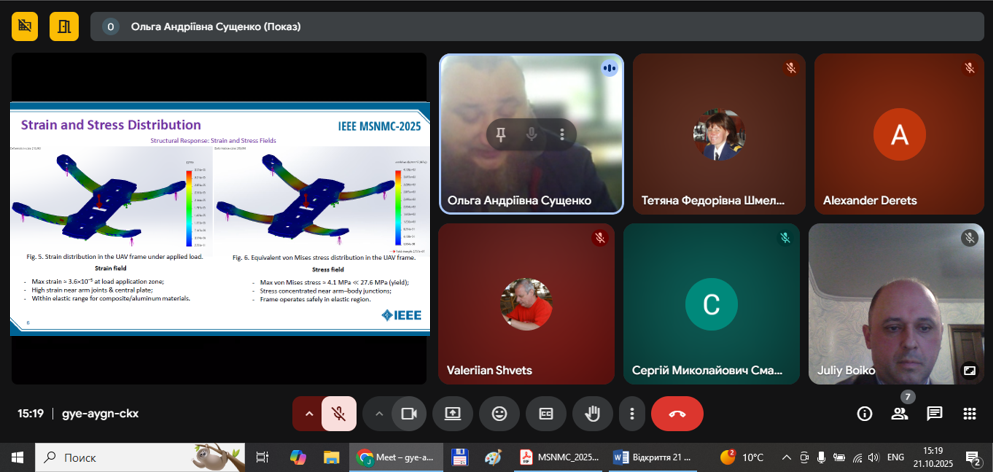Show the participants list panel

click(900, 413)
